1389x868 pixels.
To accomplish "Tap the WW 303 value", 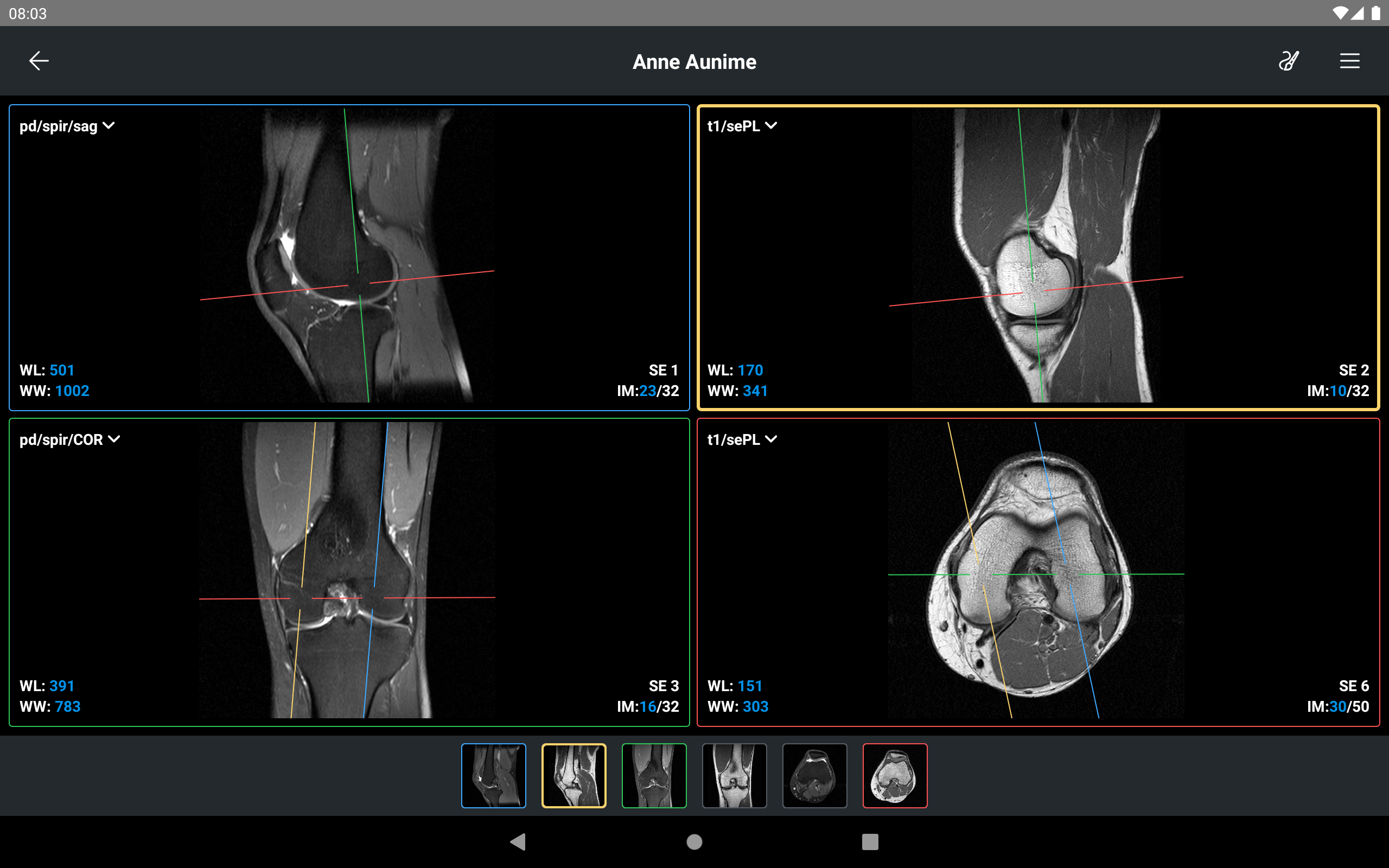I will [x=755, y=707].
